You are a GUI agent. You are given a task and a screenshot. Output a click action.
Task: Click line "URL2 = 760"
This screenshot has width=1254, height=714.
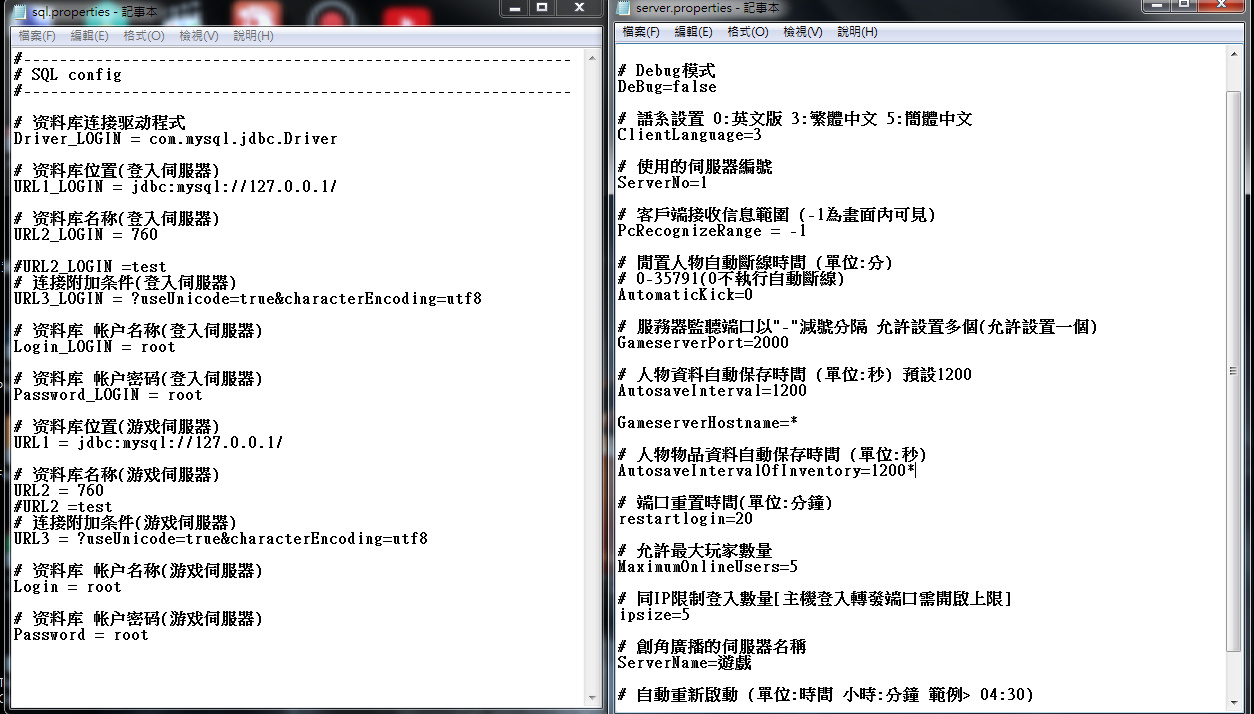tap(59, 491)
